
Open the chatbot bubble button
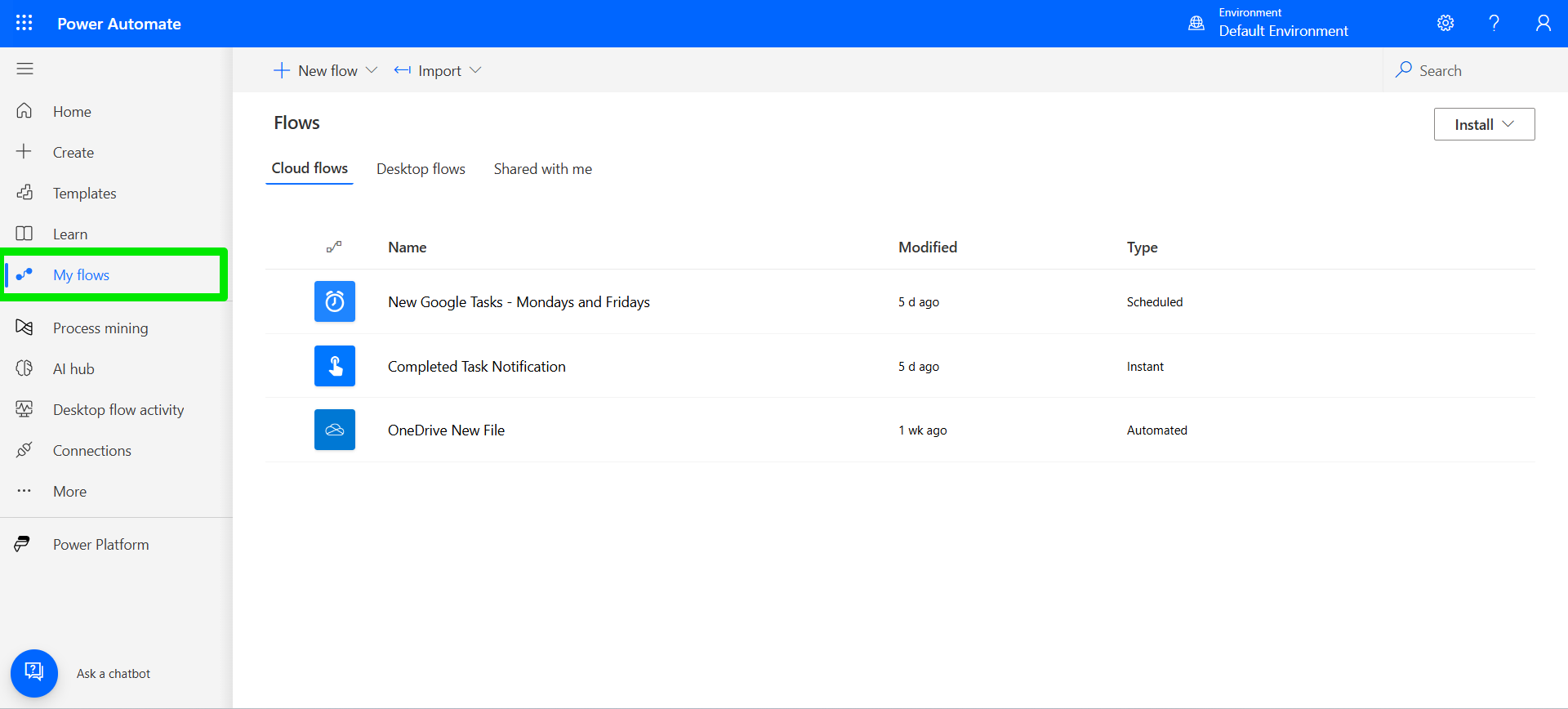point(34,673)
